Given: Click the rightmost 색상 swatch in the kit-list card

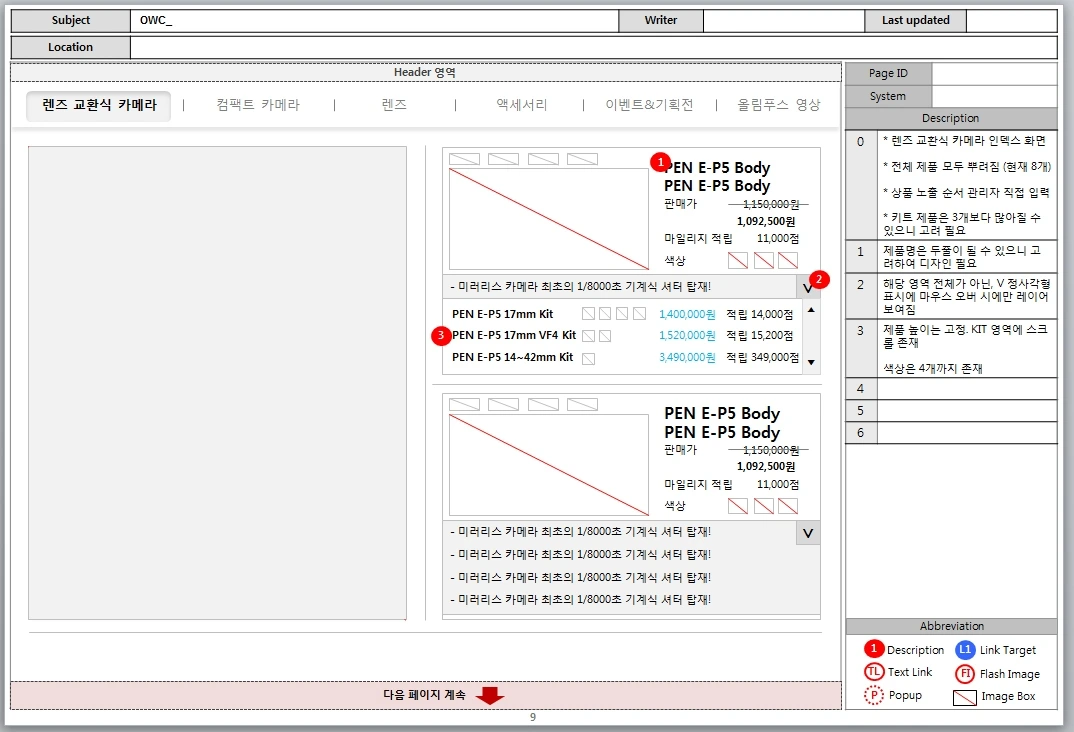Looking at the screenshot, I should pos(788,260).
